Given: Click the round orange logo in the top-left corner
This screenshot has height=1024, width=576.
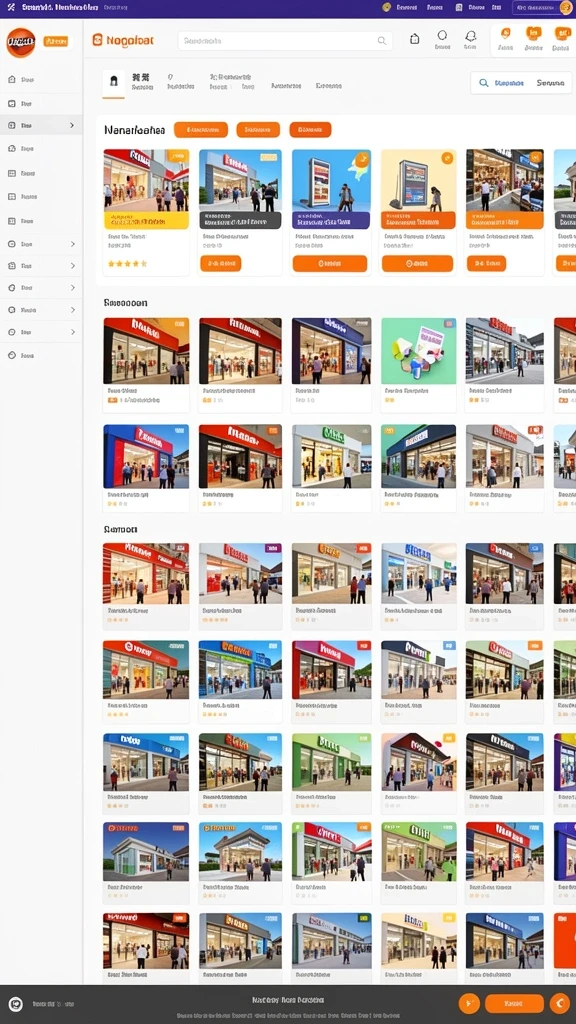Looking at the screenshot, I should pyautogui.click(x=21, y=42).
